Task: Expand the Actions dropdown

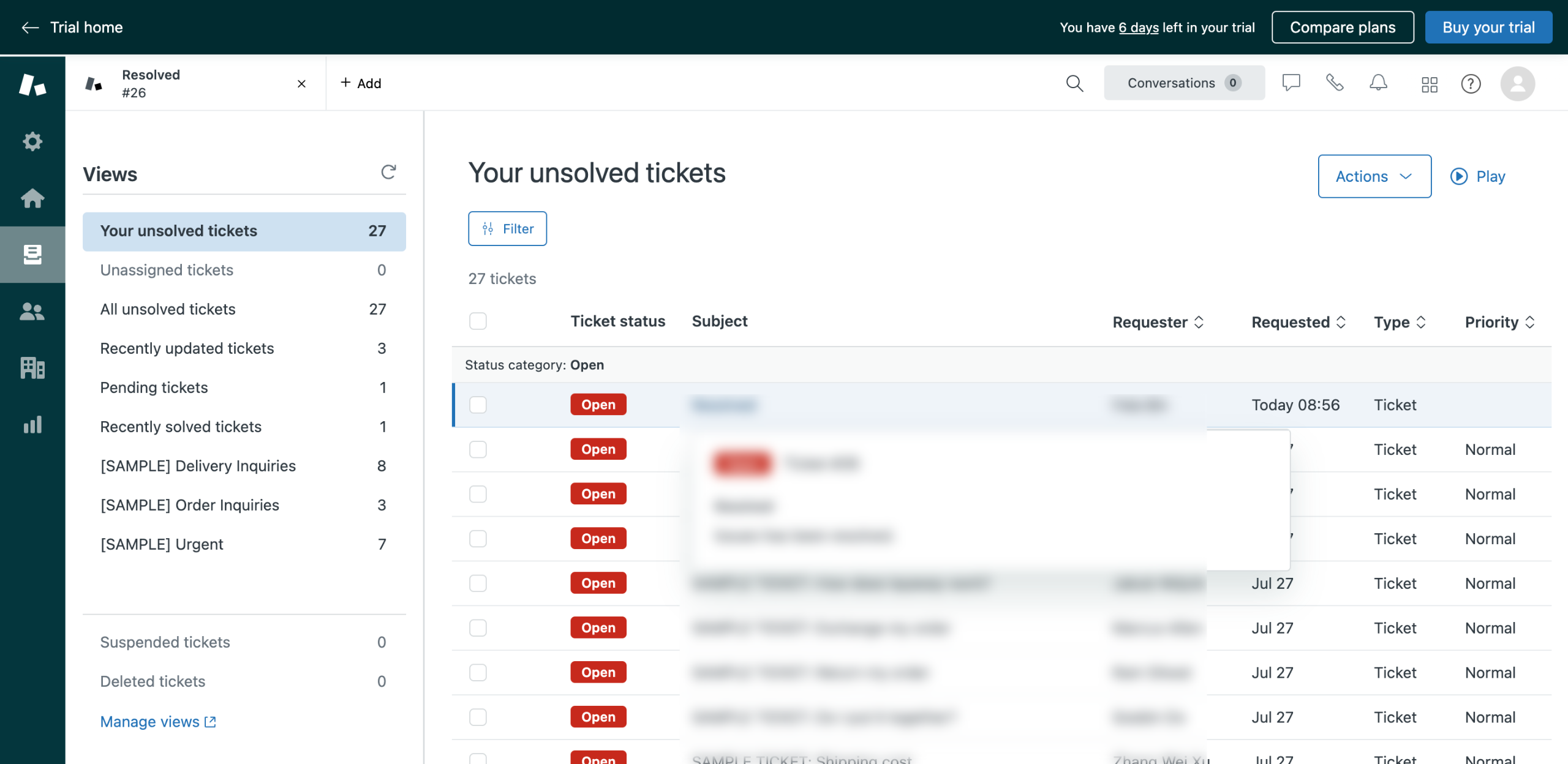Action: tap(1374, 176)
